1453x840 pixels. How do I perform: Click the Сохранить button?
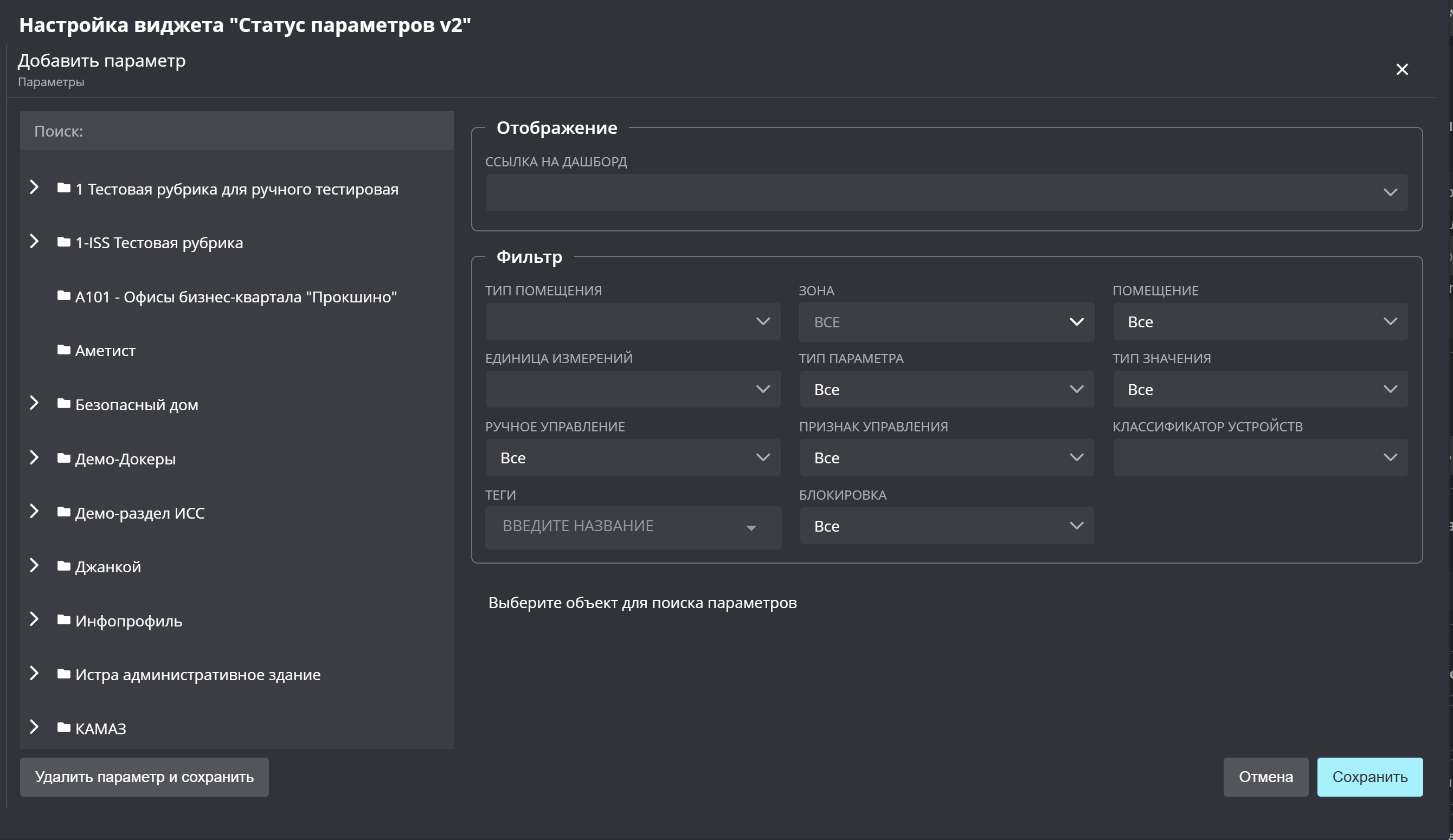click(1370, 777)
